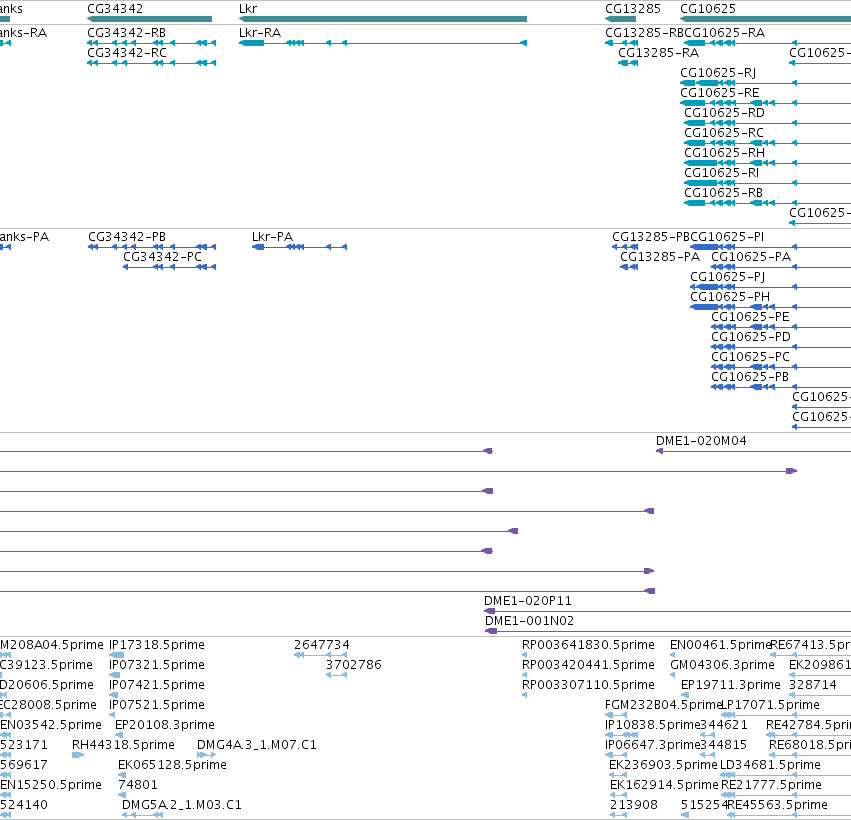
Task: Open the CG10625 gene label
Action: [x=708, y=9]
